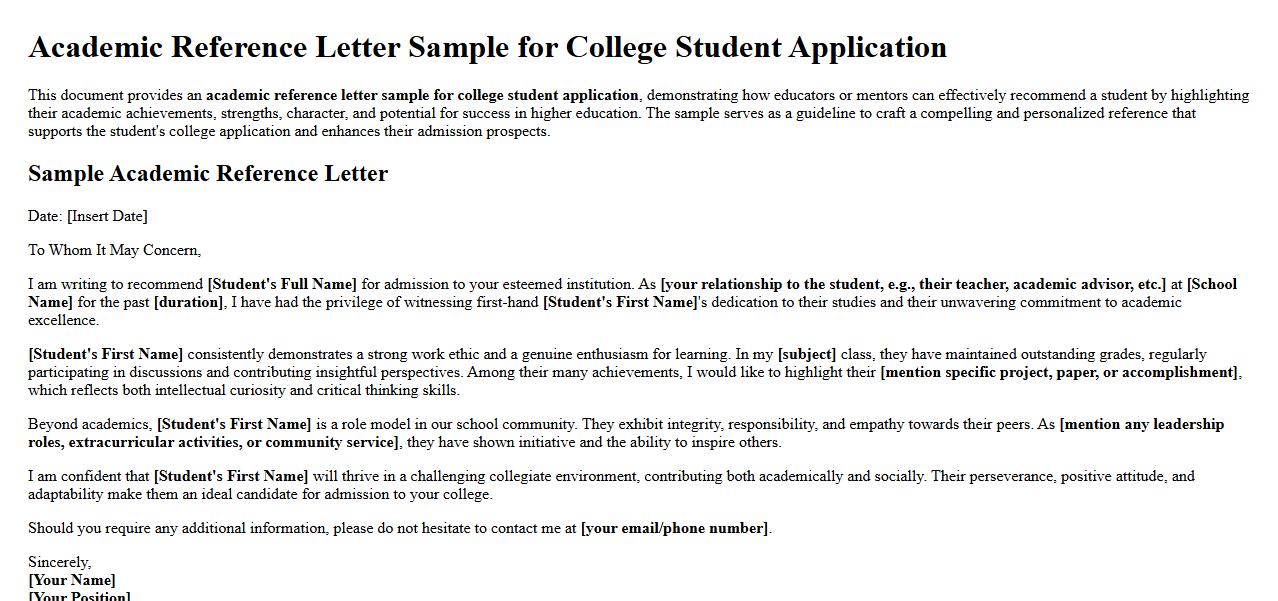Click the 'Sample Academic Reference Letter' subheading

tap(208, 173)
